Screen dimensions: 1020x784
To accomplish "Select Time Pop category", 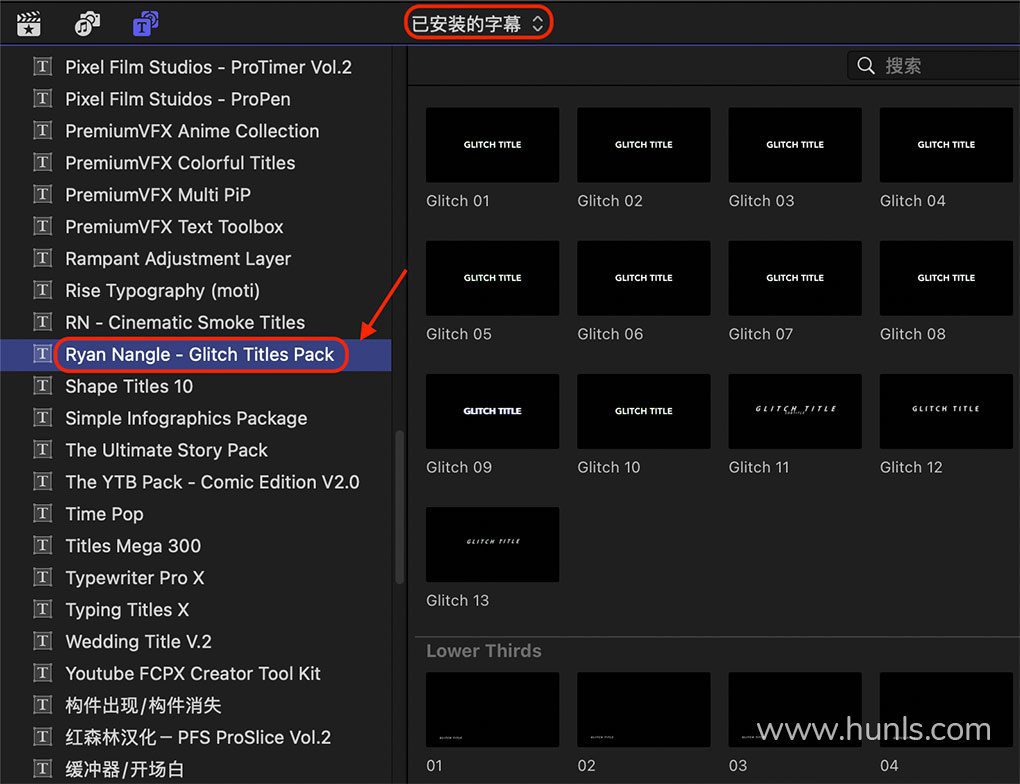I will [x=104, y=513].
